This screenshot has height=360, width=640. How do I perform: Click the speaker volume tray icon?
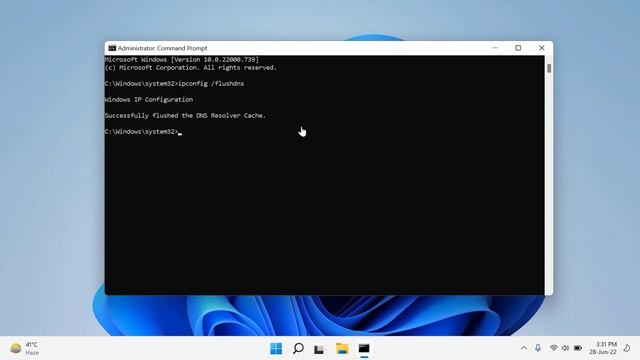coord(565,348)
